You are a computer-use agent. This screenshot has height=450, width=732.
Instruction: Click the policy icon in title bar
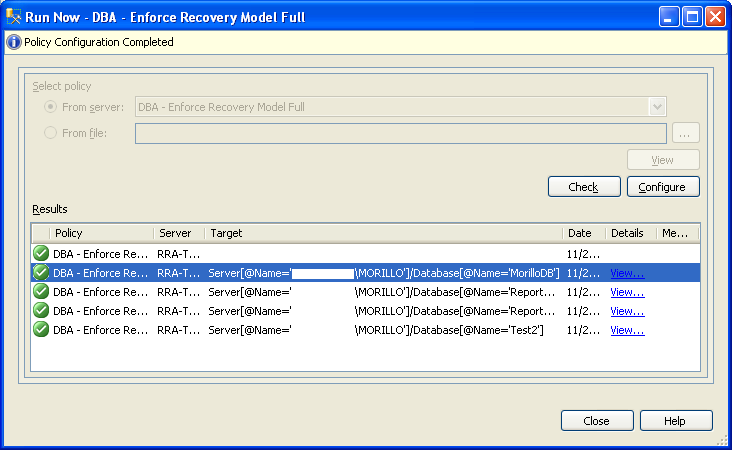click(x=14, y=17)
